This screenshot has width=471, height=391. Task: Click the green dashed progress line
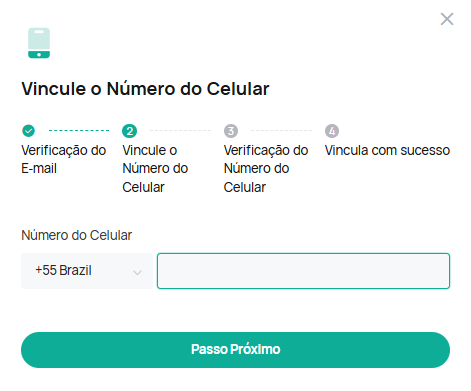click(x=79, y=130)
